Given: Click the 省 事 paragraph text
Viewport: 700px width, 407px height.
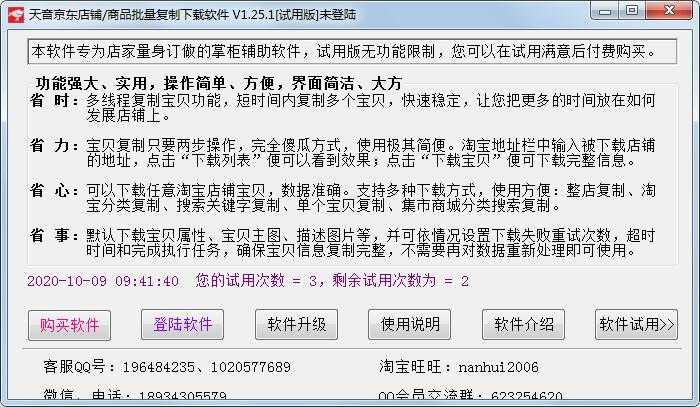Looking at the screenshot, I should (343, 243).
